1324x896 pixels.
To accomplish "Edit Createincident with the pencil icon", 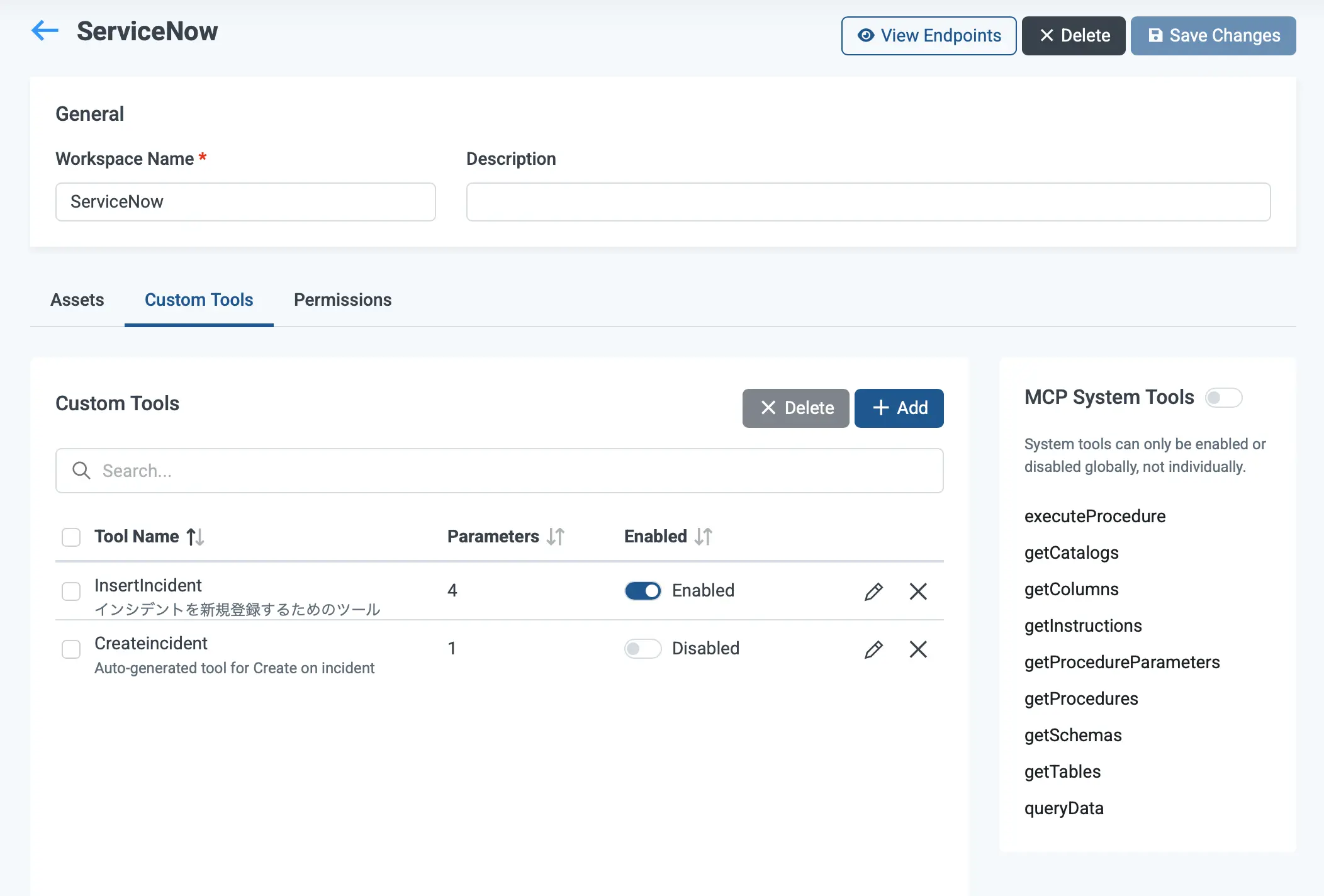I will pyautogui.click(x=873, y=649).
